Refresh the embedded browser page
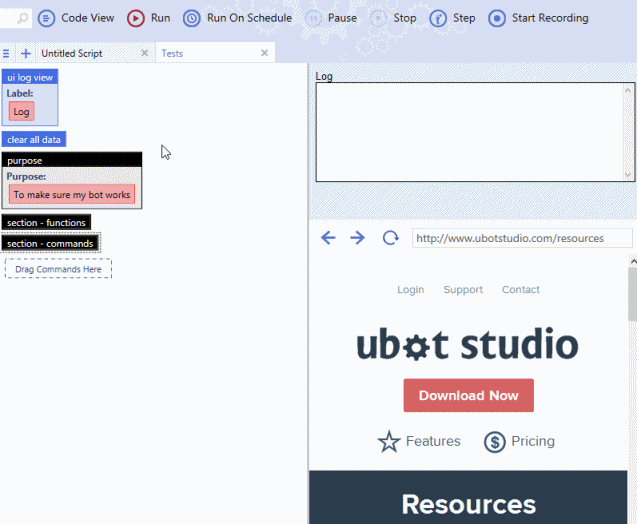 (390, 238)
